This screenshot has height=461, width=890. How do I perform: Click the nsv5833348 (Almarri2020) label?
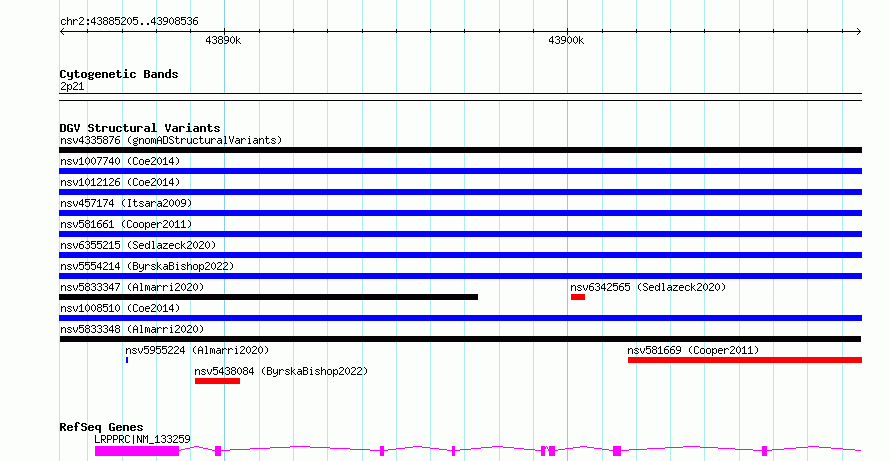click(132, 329)
